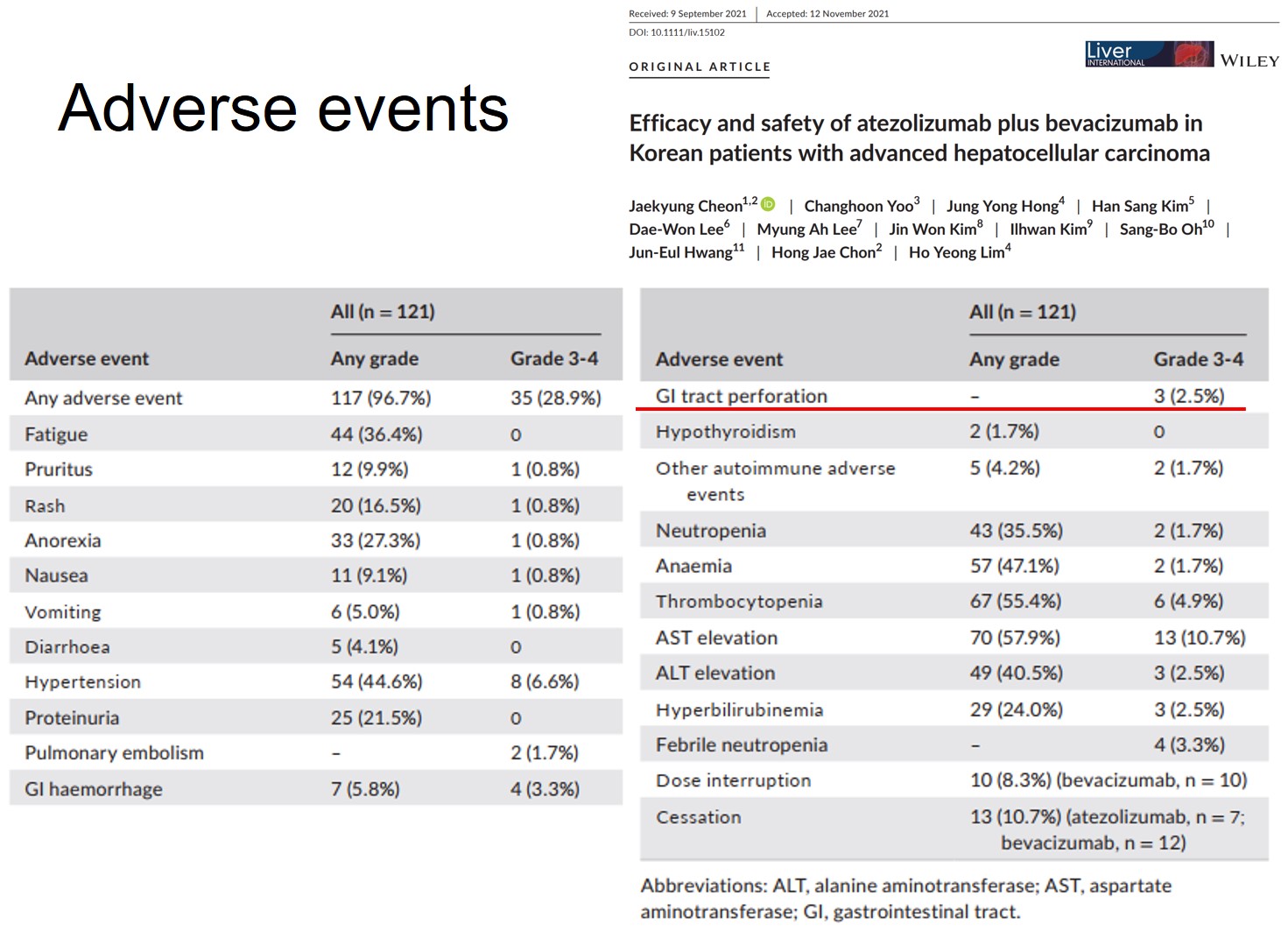Click author name Ho Yeong Lim
The width and height of the screenshot is (1288, 932).
960,251
